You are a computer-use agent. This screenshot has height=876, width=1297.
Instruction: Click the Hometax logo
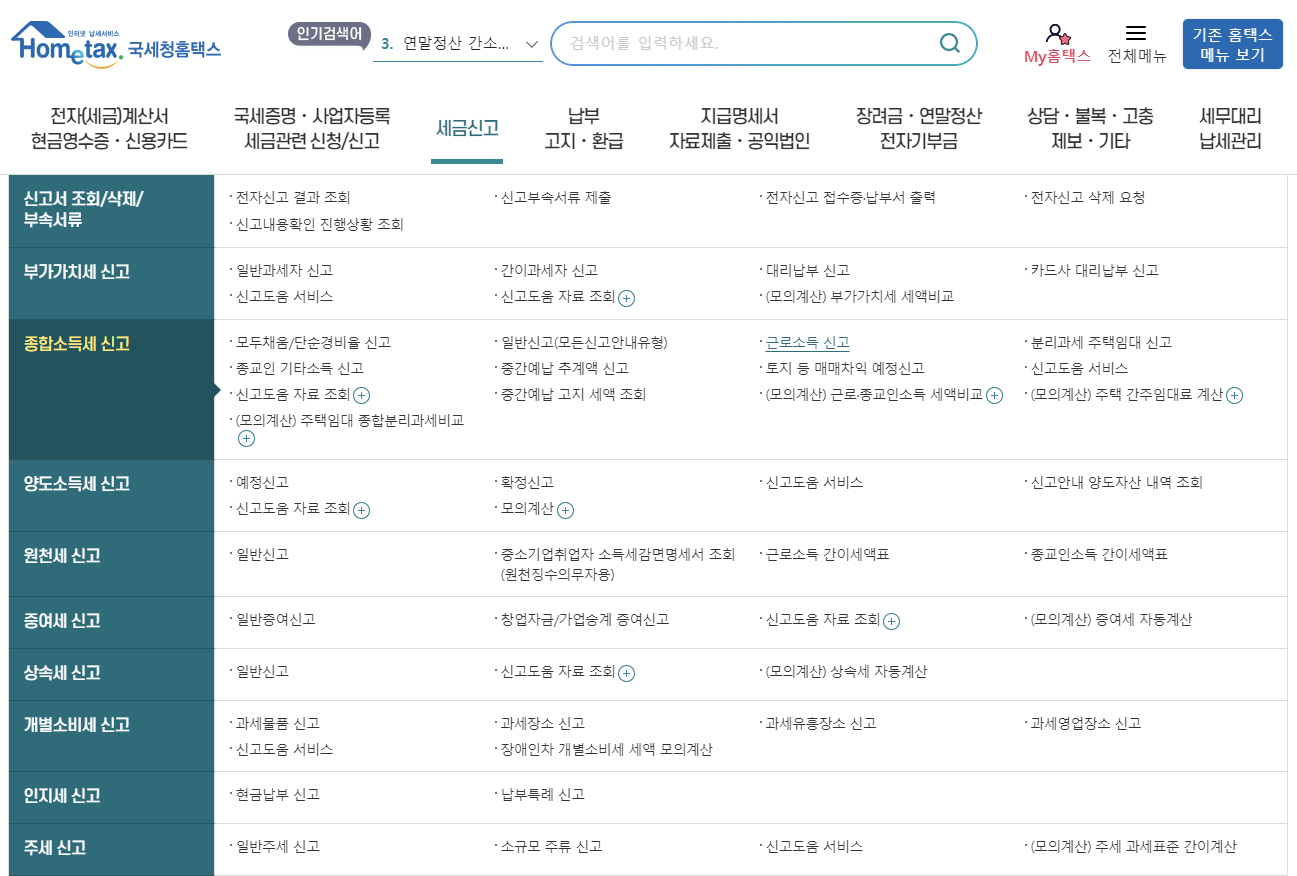(116, 45)
